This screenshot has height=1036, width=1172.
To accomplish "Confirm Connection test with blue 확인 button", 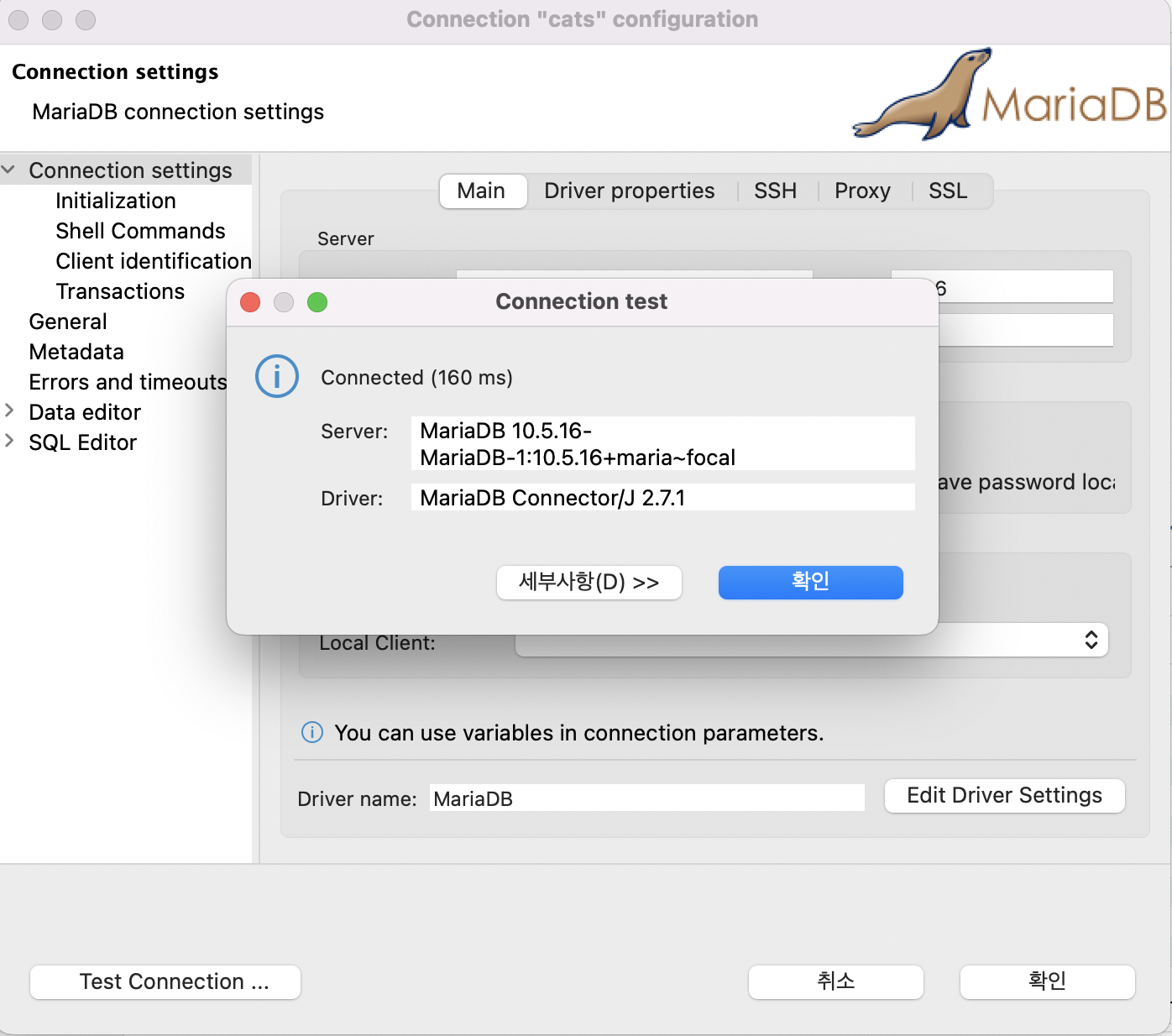I will point(811,582).
